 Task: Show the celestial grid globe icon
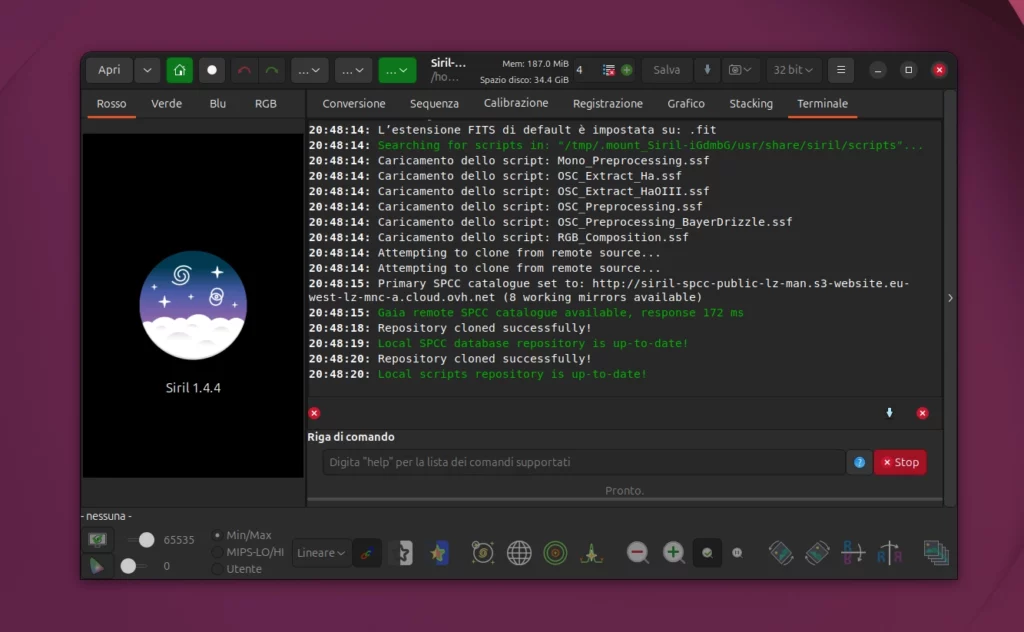click(519, 553)
